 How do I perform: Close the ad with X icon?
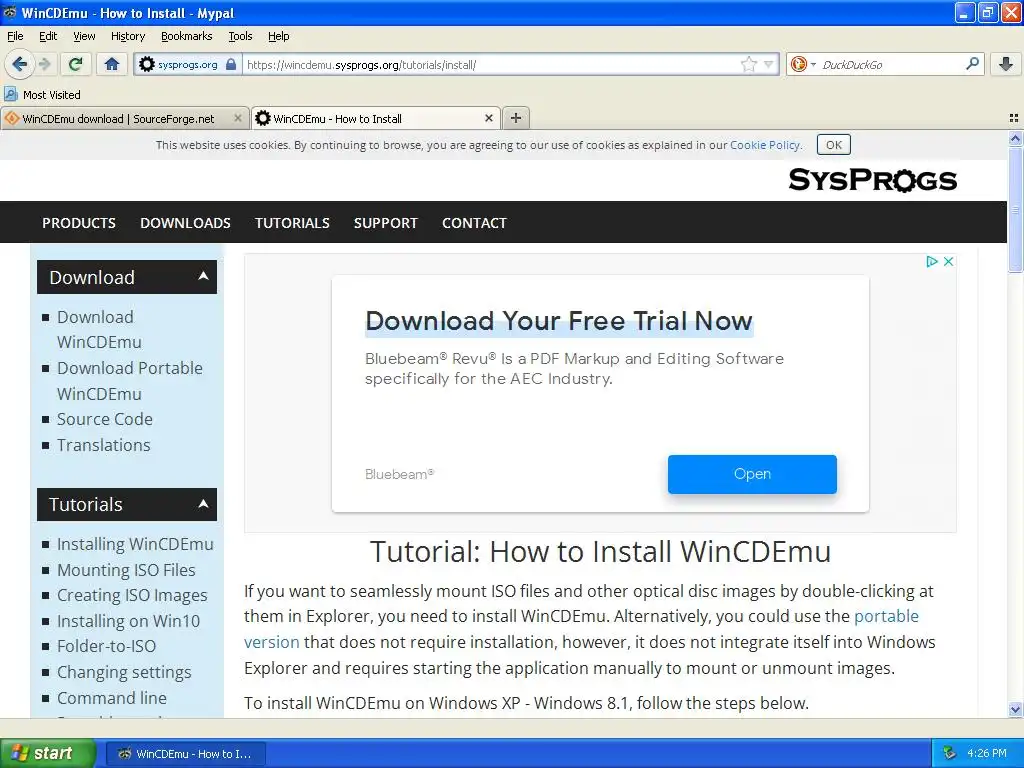pyautogui.click(x=948, y=261)
